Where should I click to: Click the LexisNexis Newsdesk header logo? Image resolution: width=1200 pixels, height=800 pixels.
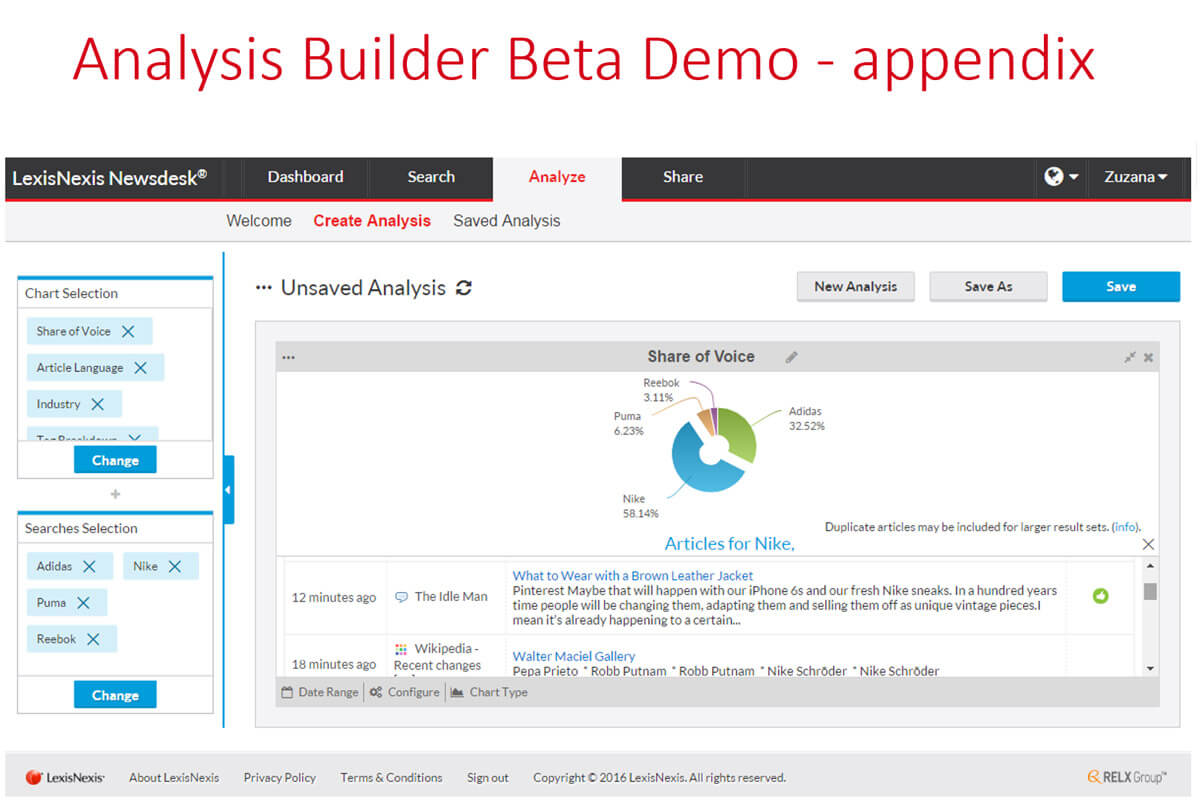110,178
